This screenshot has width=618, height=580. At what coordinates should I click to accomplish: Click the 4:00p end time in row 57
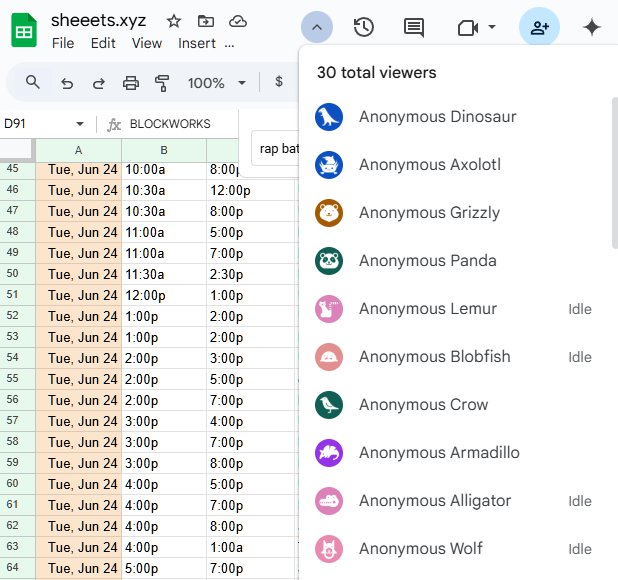pos(251,421)
